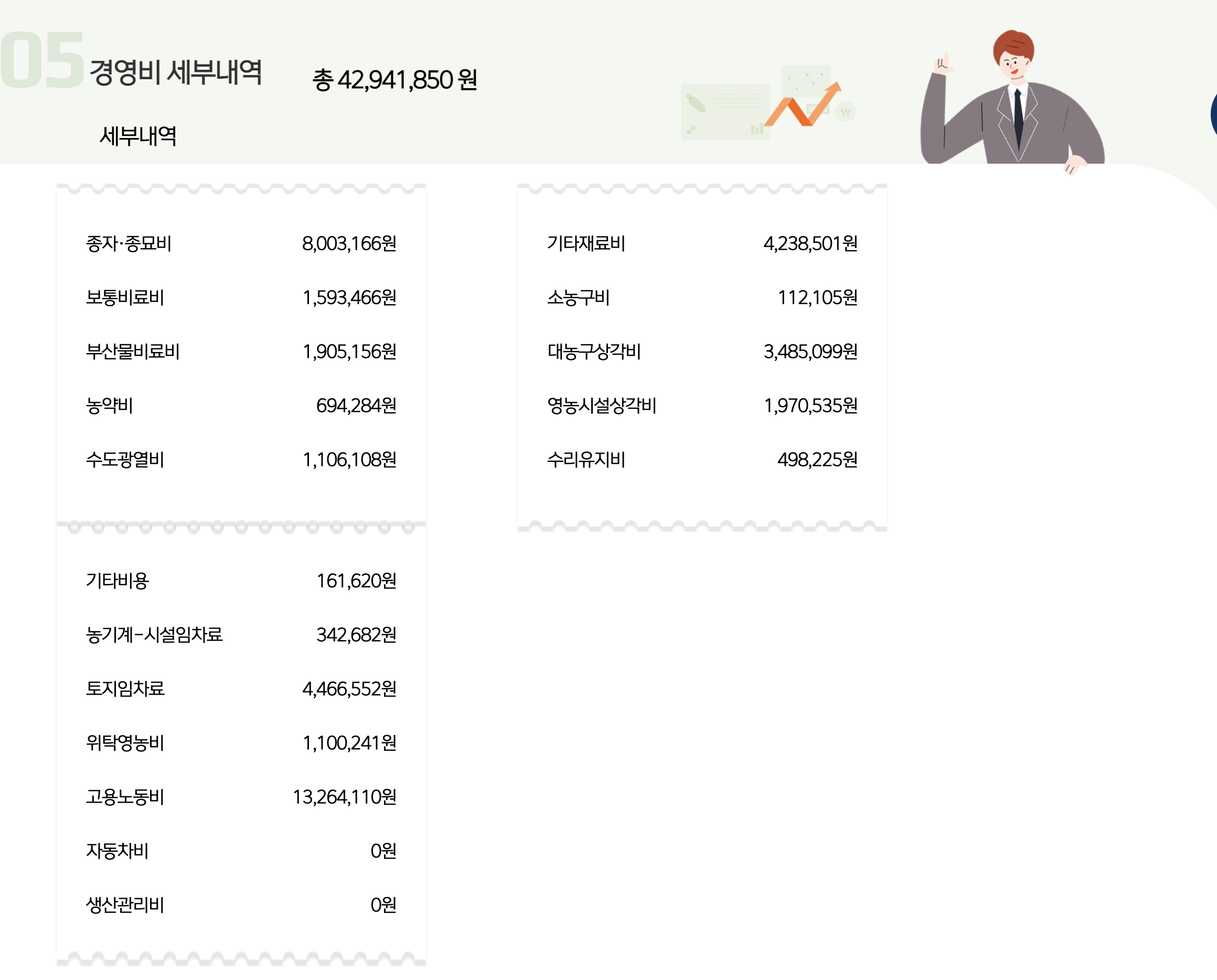Select the 영농시설상각비 row label

click(x=602, y=406)
